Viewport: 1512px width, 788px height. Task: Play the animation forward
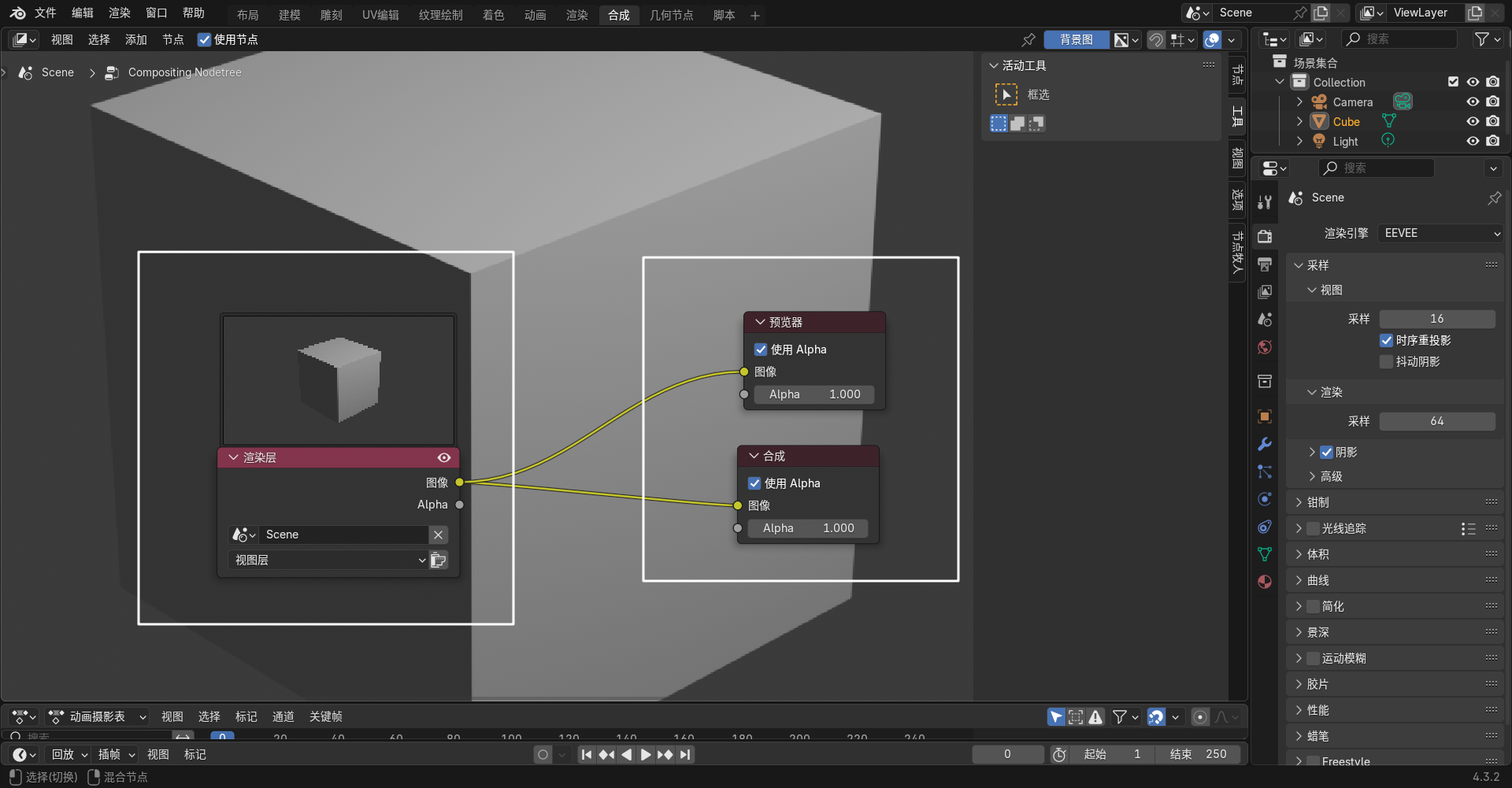coord(646,754)
